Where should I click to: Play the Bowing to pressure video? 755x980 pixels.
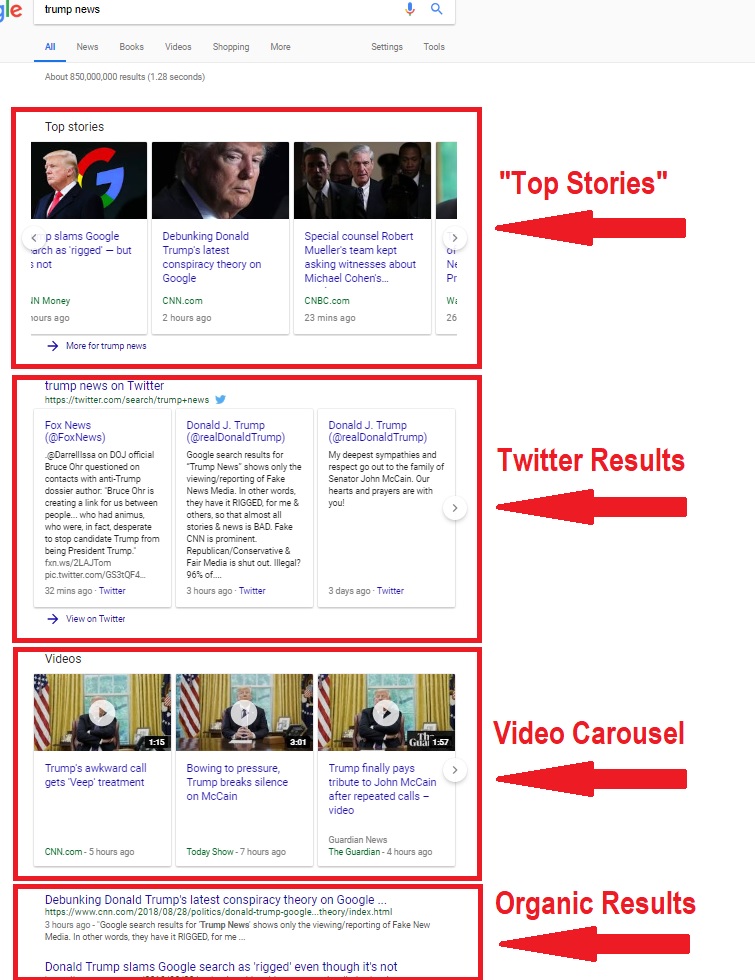click(244, 712)
